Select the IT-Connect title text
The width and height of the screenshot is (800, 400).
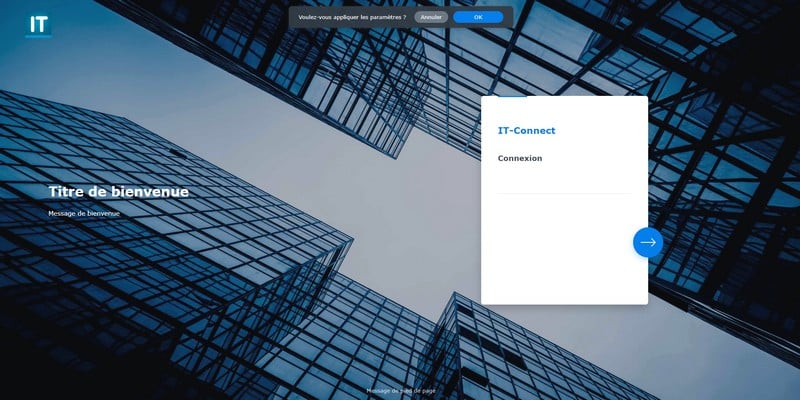pyautogui.click(x=526, y=131)
